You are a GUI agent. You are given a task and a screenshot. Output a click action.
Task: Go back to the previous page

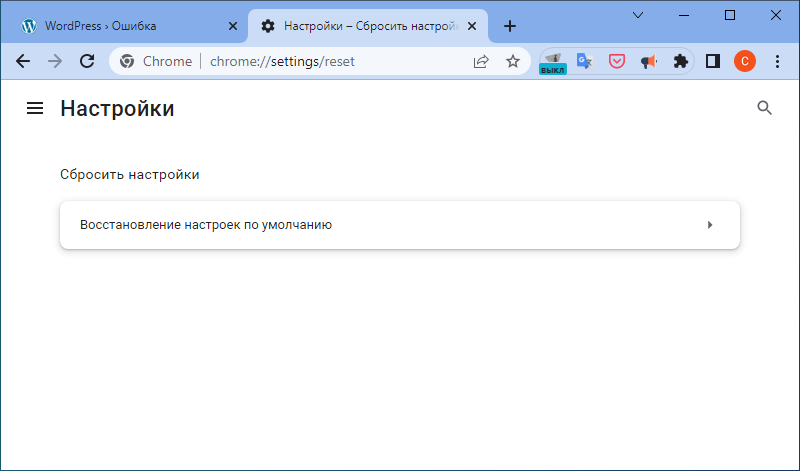click(23, 61)
